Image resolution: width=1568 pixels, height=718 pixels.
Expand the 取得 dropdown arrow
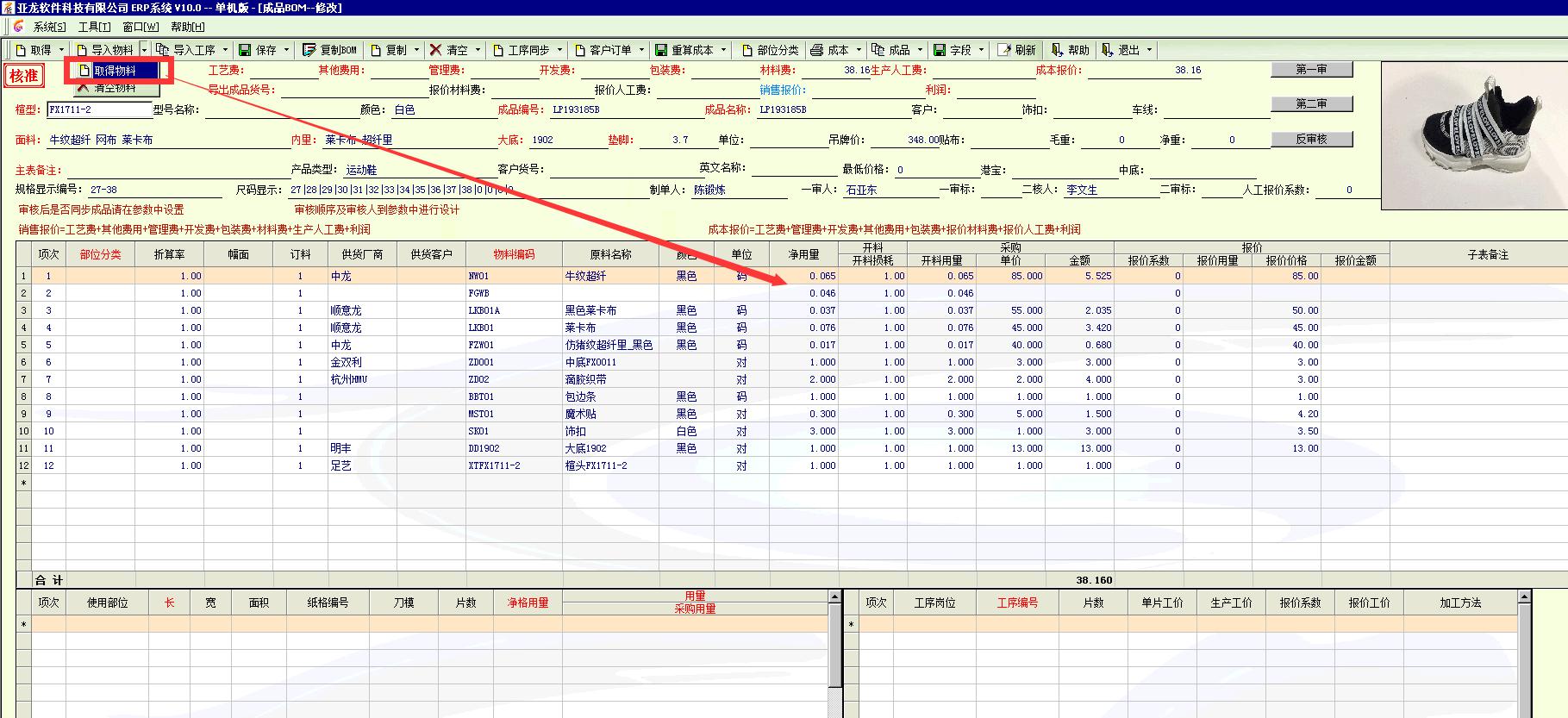[62, 50]
